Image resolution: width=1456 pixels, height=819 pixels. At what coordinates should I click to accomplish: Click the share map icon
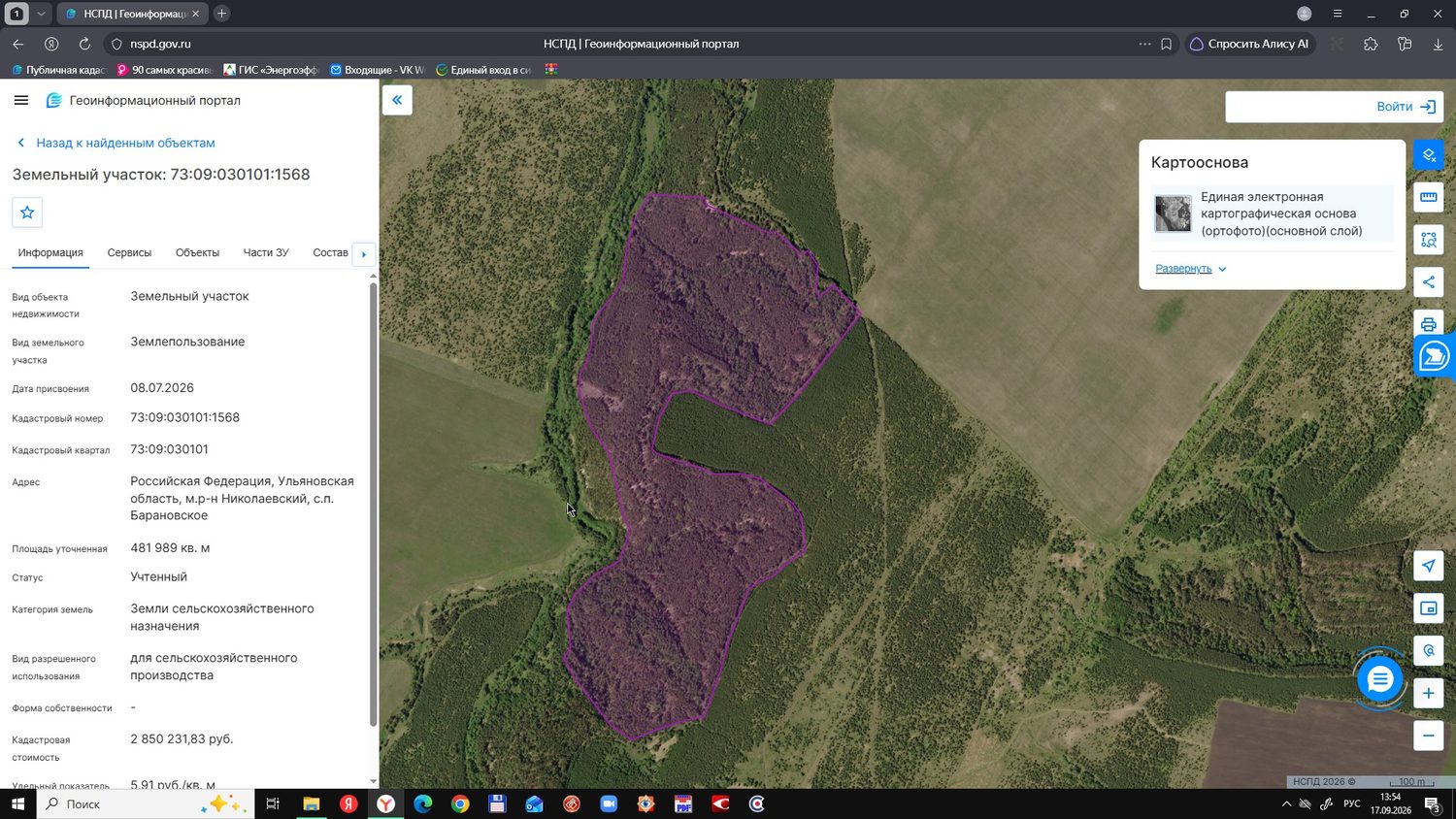1429,282
